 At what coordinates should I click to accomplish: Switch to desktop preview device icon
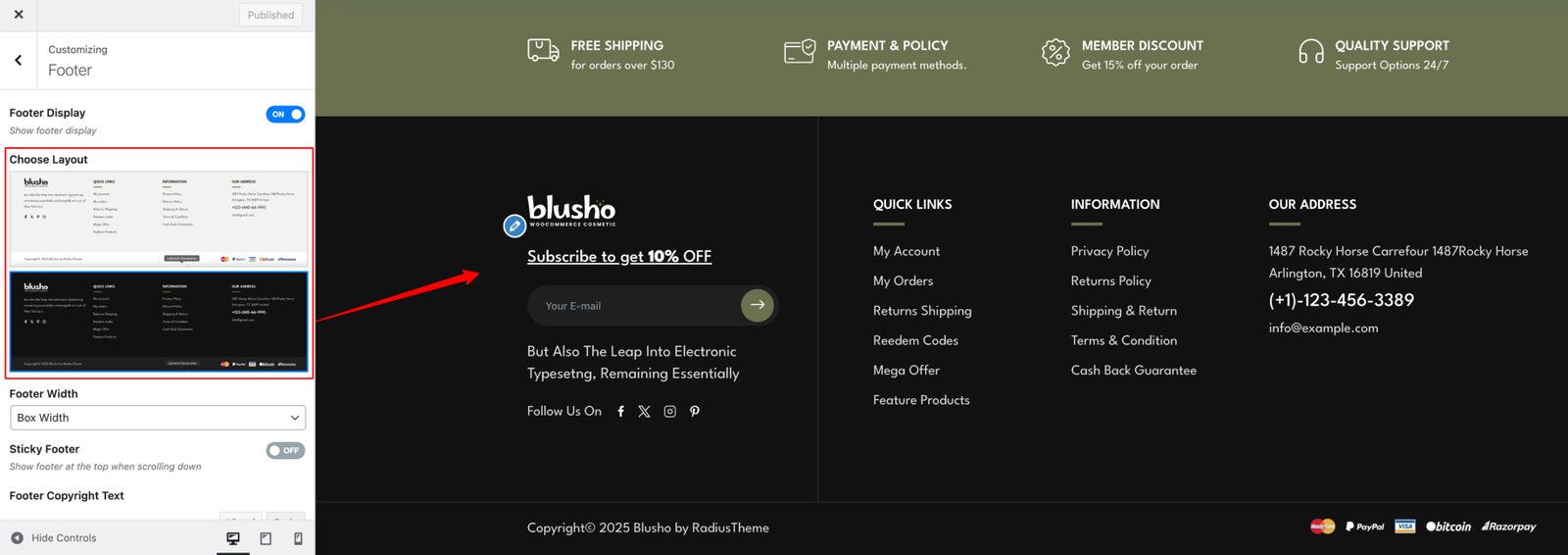(x=233, y=538)
